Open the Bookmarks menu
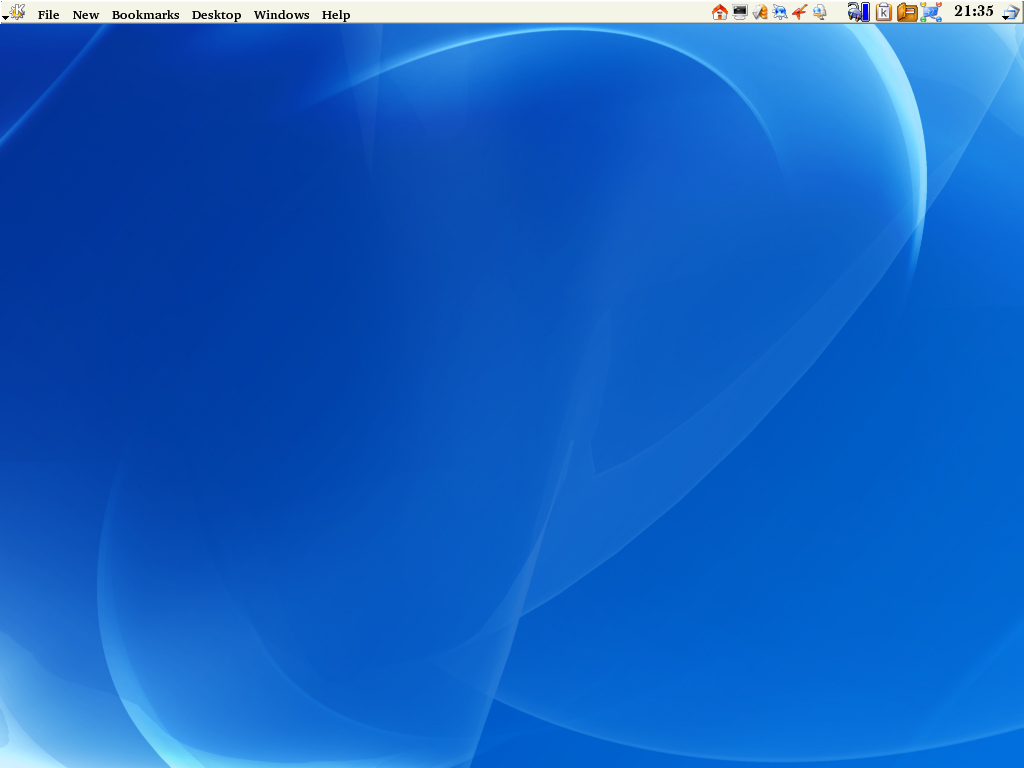This screenshot has width=1024, height=768. pyautogui.click(x=145, y=14)
